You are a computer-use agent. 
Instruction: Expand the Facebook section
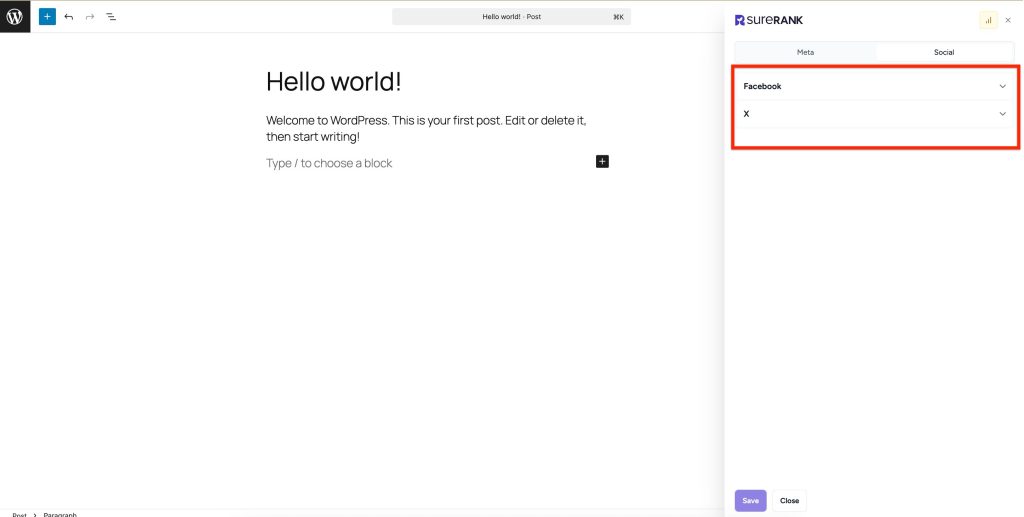pos(875,86)
